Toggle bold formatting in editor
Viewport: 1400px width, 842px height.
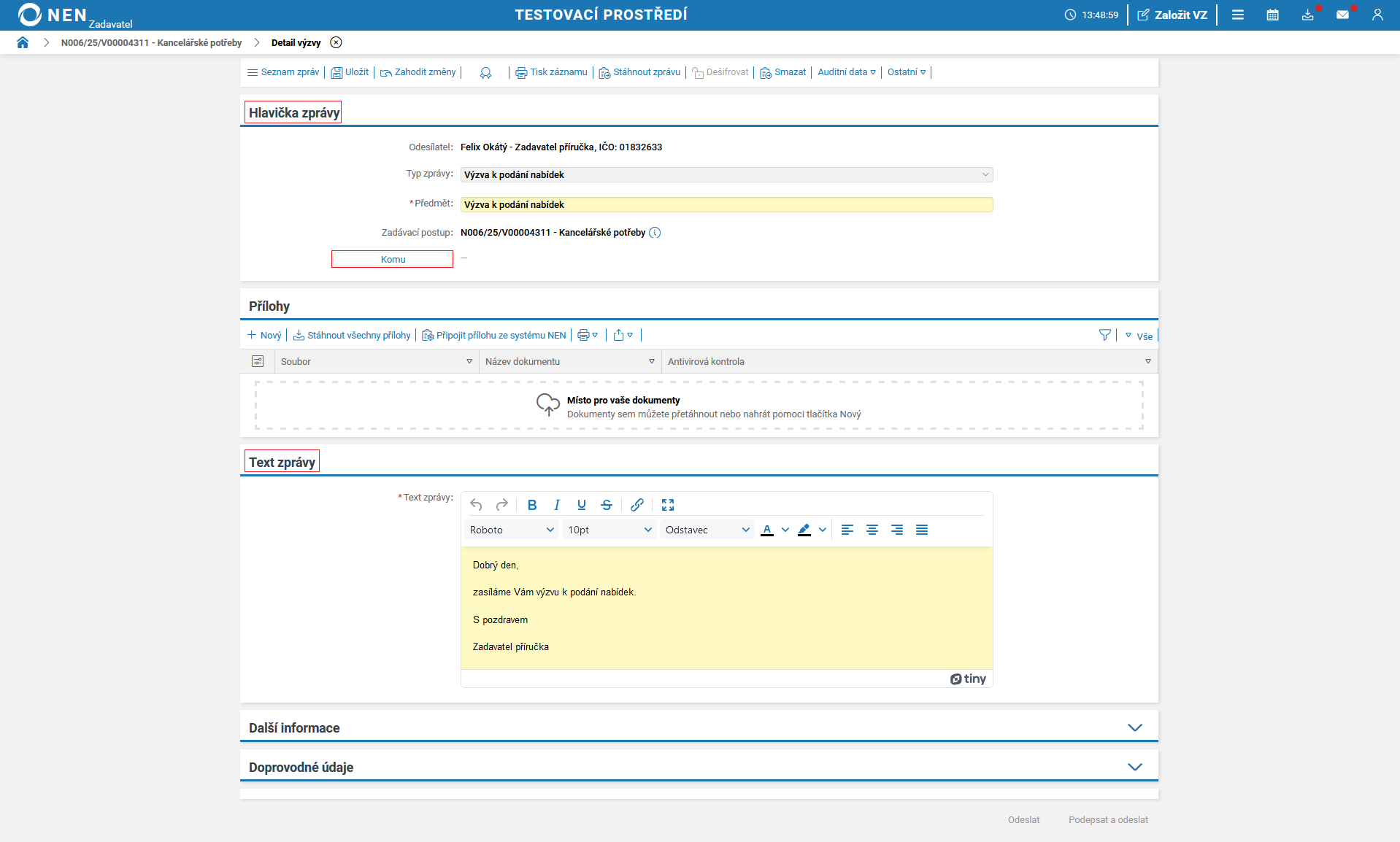point(532,505)
